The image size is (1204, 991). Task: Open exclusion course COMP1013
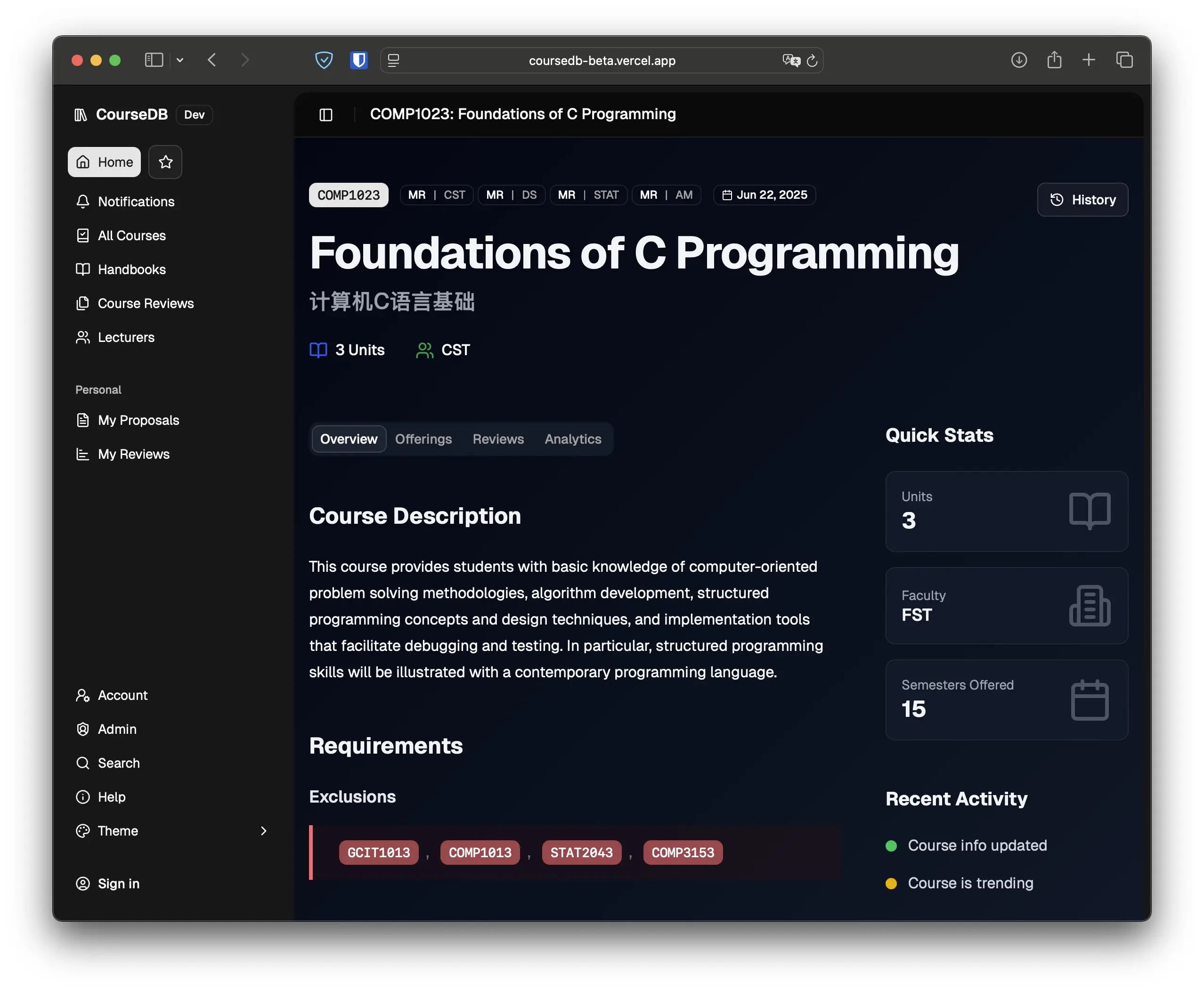click(x=480, y=852)
